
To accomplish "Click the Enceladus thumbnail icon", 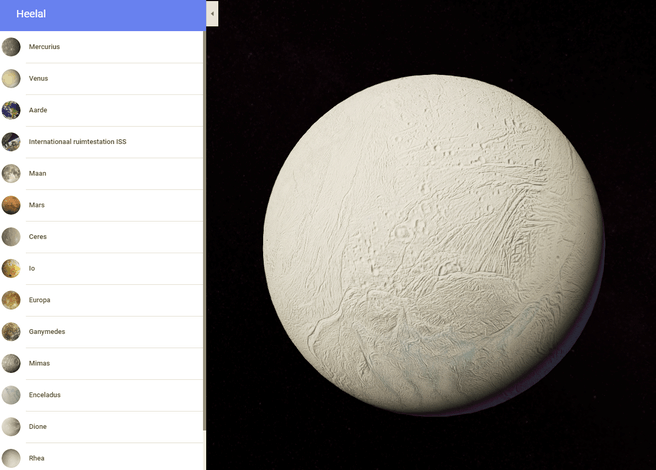I will tap(11, 395).
